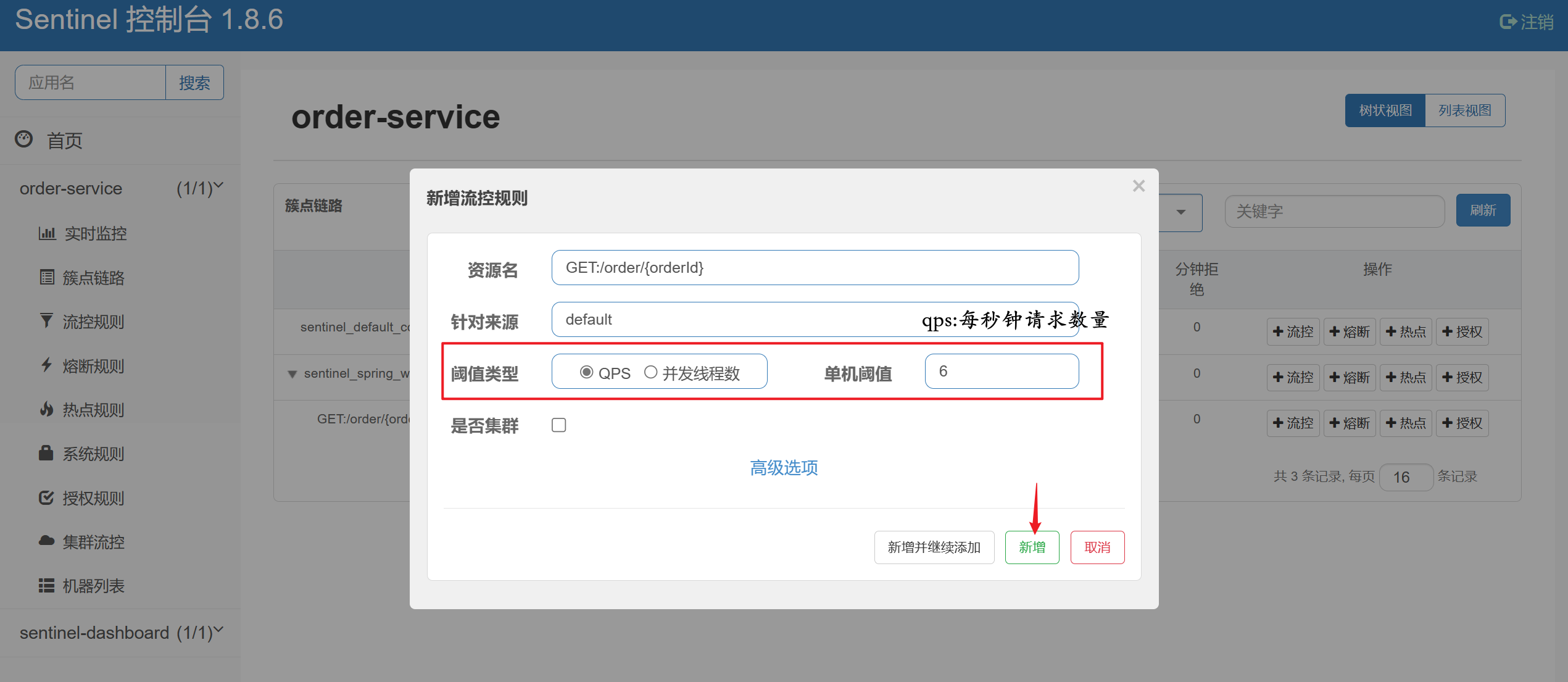
Task: Add 授权 for GET:/order row
Action: tap(1462, 423)
